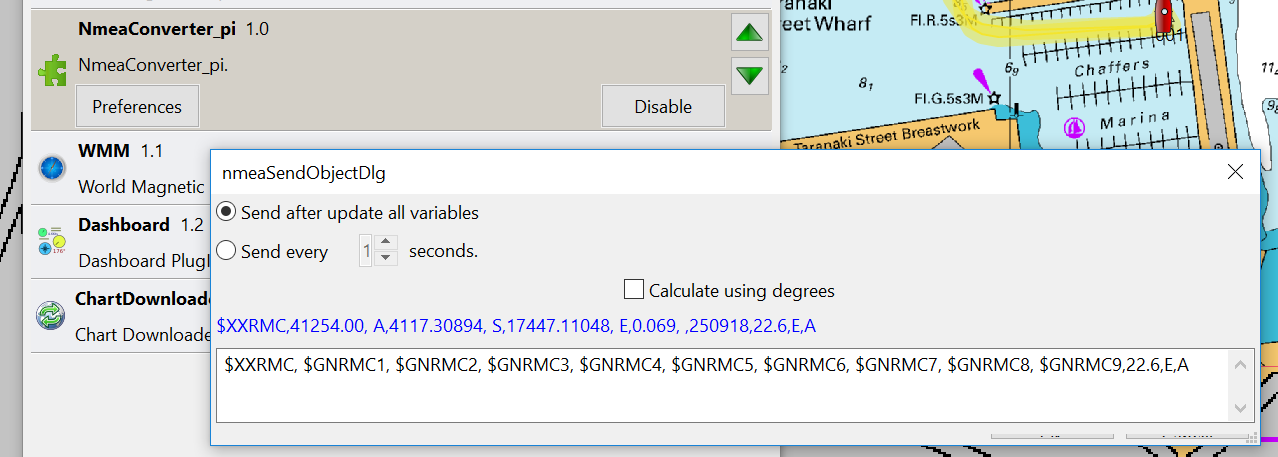Screen dimensions: 1278x457
Task: Click the Dashboard plugin gauge icon
Action: tap(52, 241)
